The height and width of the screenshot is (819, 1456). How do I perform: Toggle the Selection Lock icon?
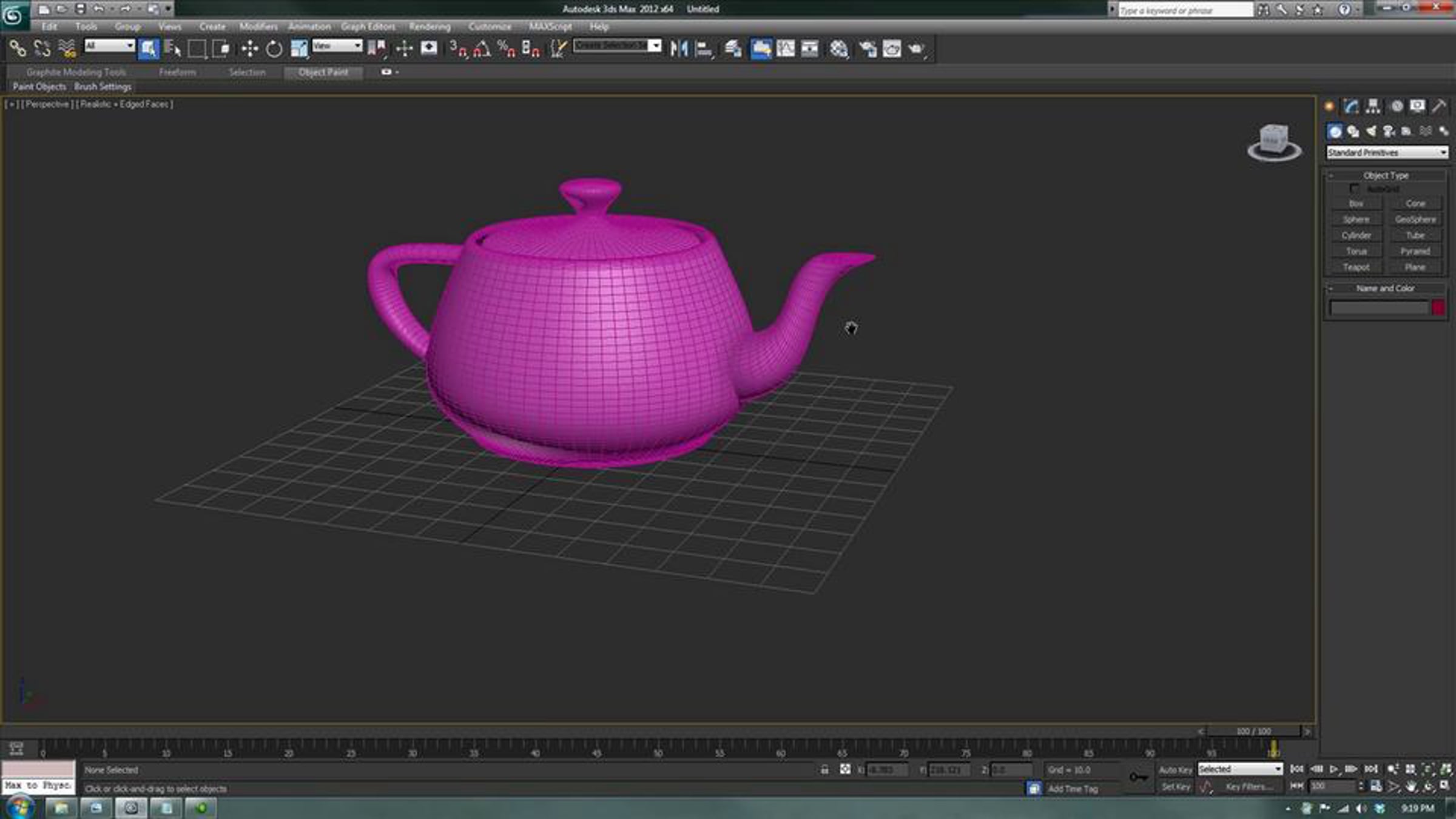(824, 769)
